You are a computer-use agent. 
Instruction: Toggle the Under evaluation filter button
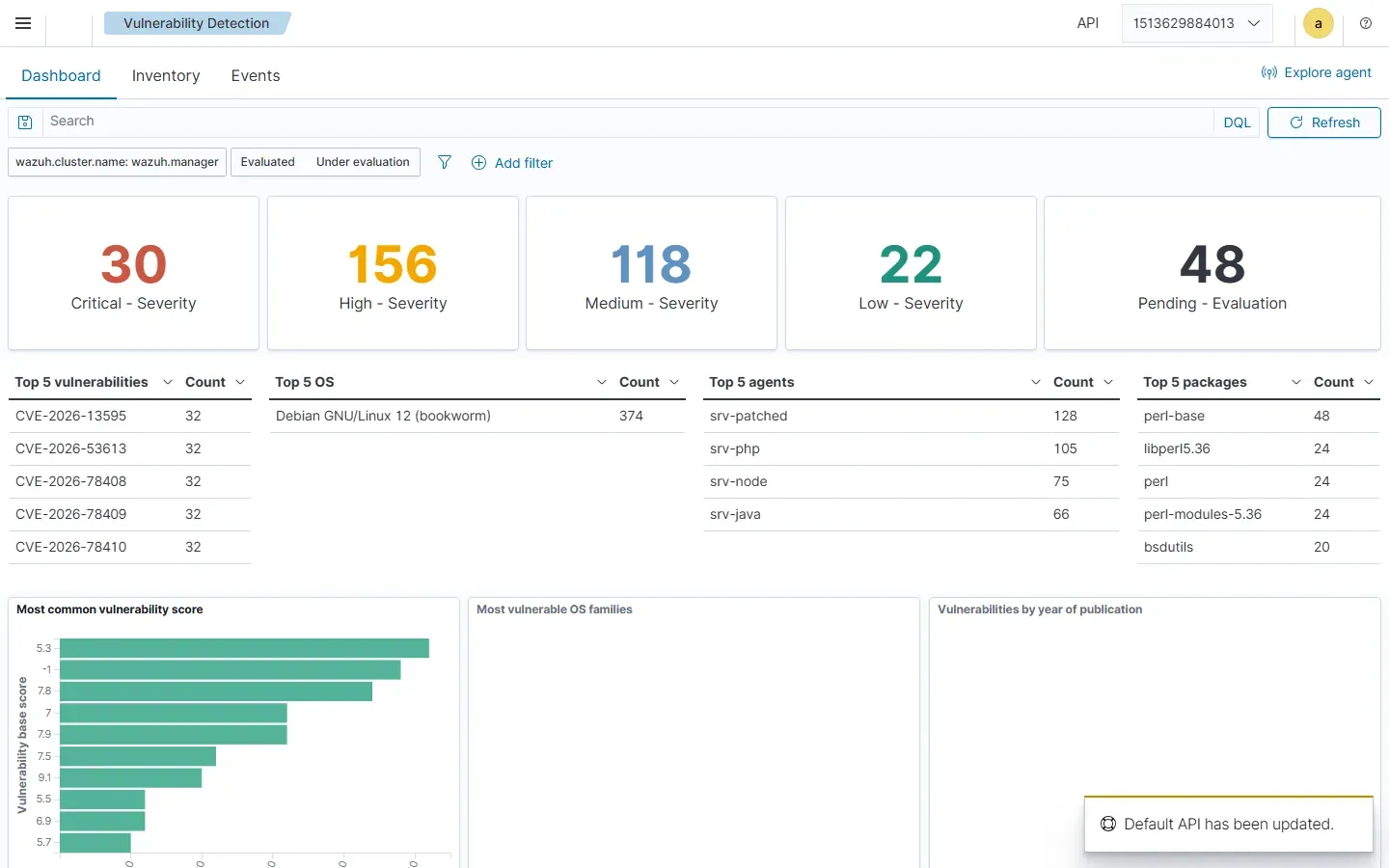363,162
